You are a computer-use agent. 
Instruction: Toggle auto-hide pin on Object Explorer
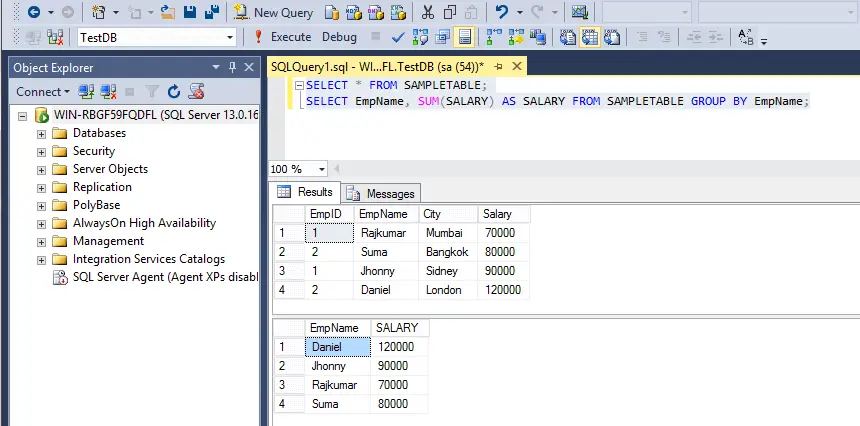click(232, 67)
